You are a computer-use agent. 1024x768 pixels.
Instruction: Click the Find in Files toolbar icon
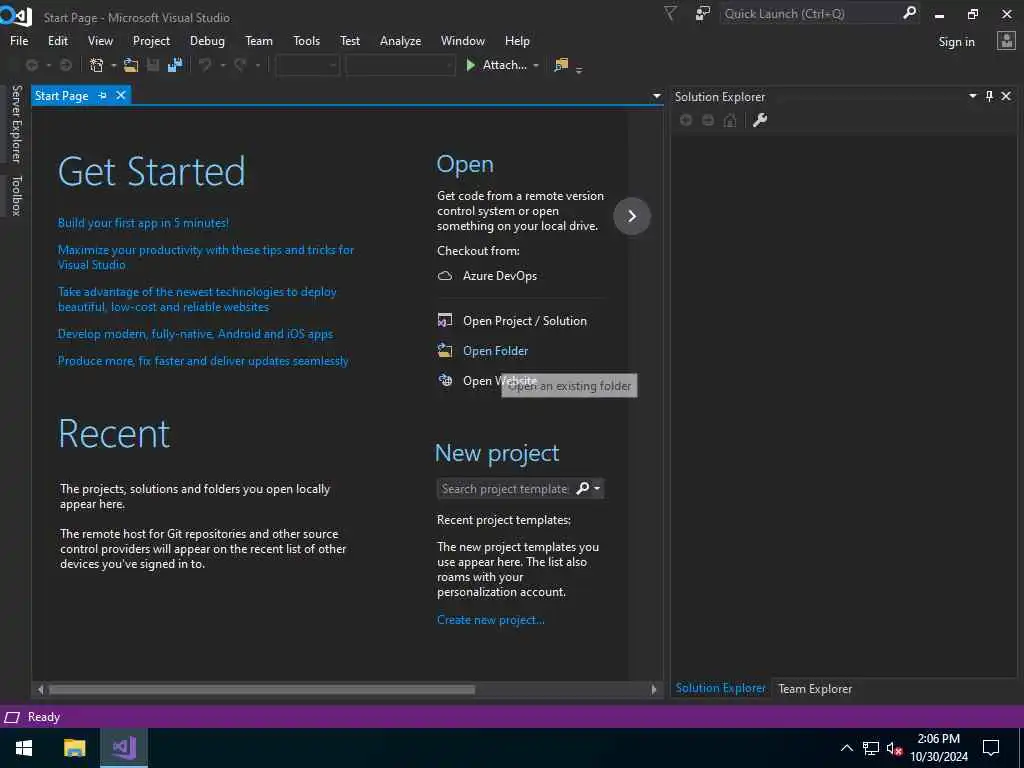(561, 65)
